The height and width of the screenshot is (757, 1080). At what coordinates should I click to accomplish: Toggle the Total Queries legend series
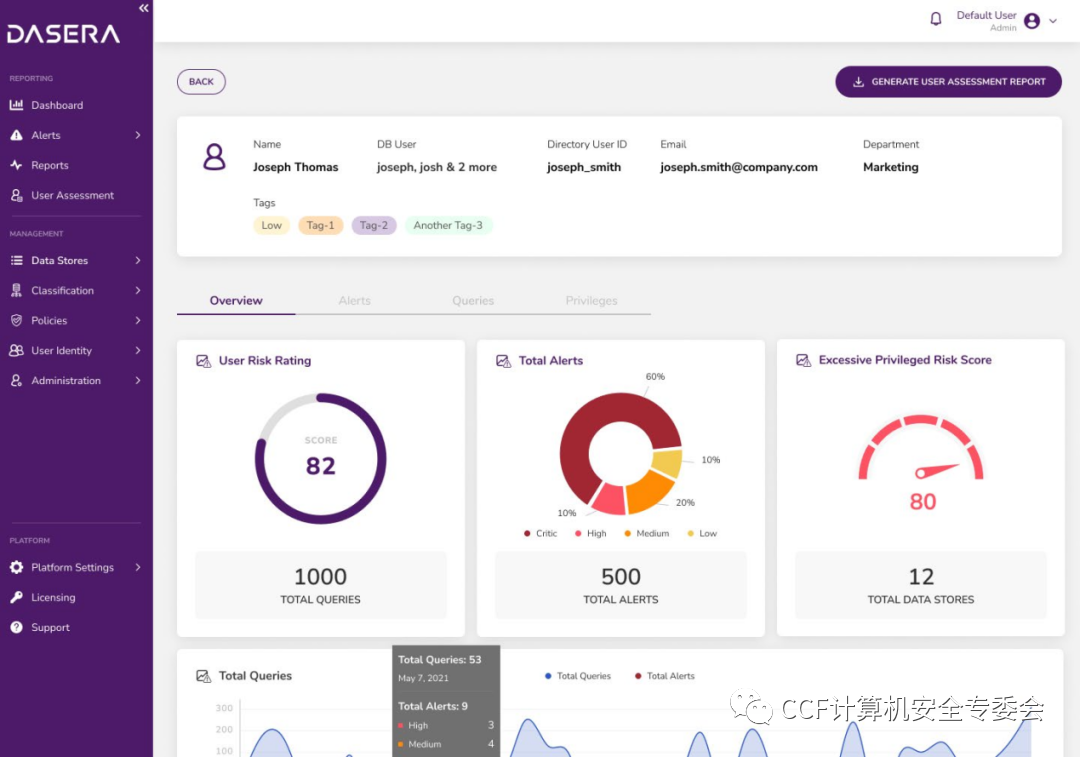click(578, 676)
